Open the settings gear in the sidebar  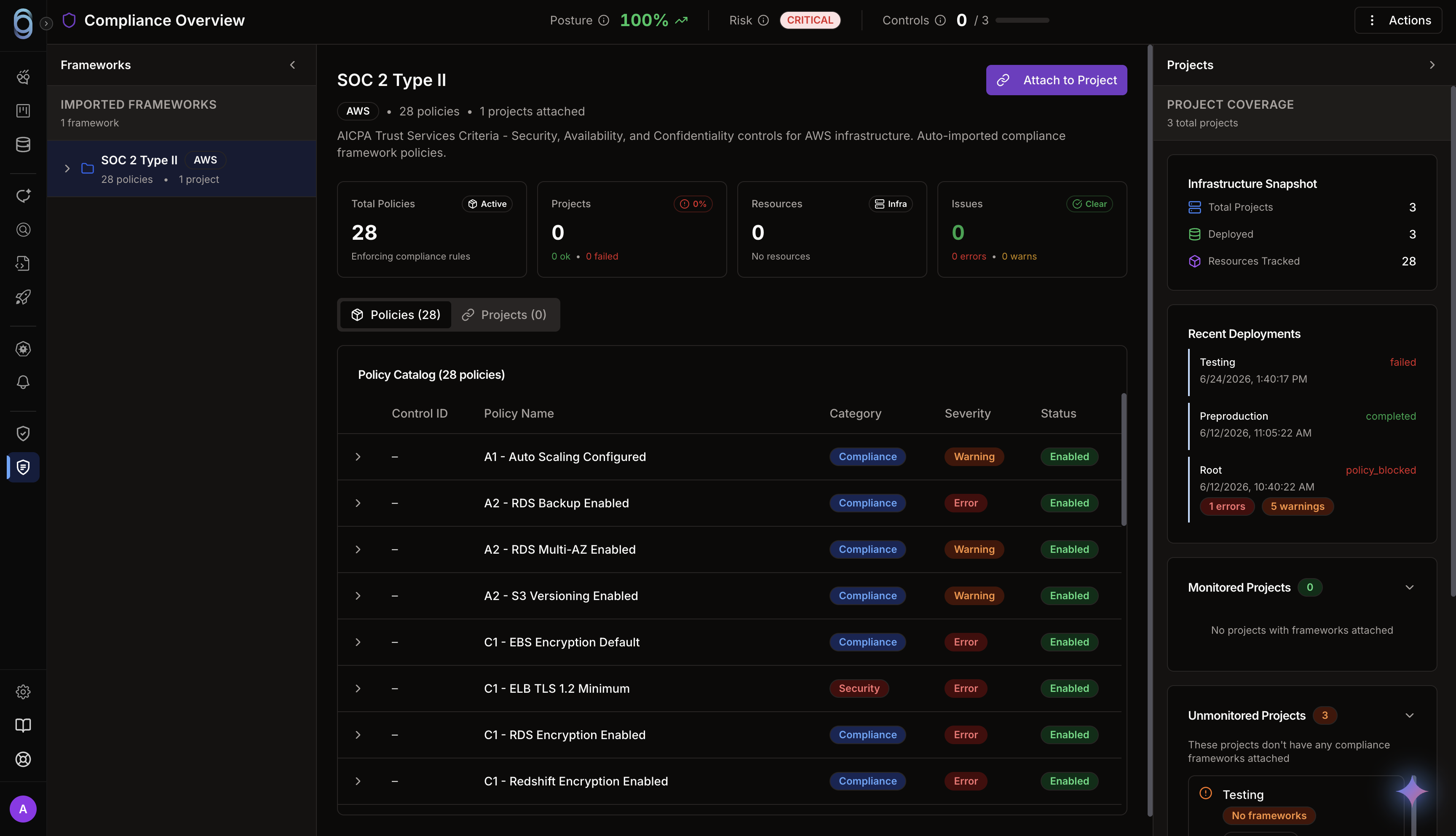pyautogui.click(x=23, y=692)
